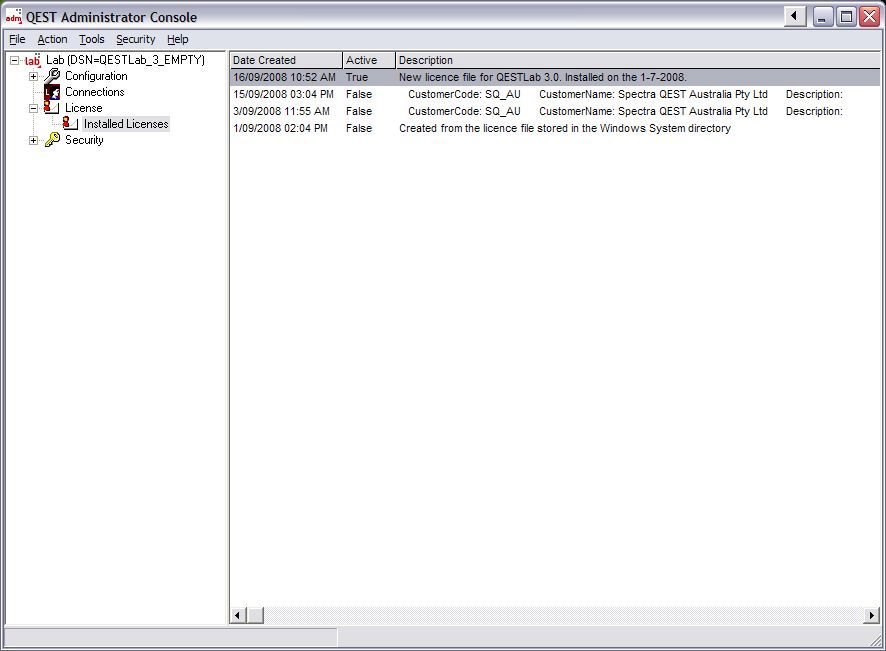Click the left-arrow button in title bar
Image resolution: width=886 pixels, height=651 pixels.
[795, 16]
